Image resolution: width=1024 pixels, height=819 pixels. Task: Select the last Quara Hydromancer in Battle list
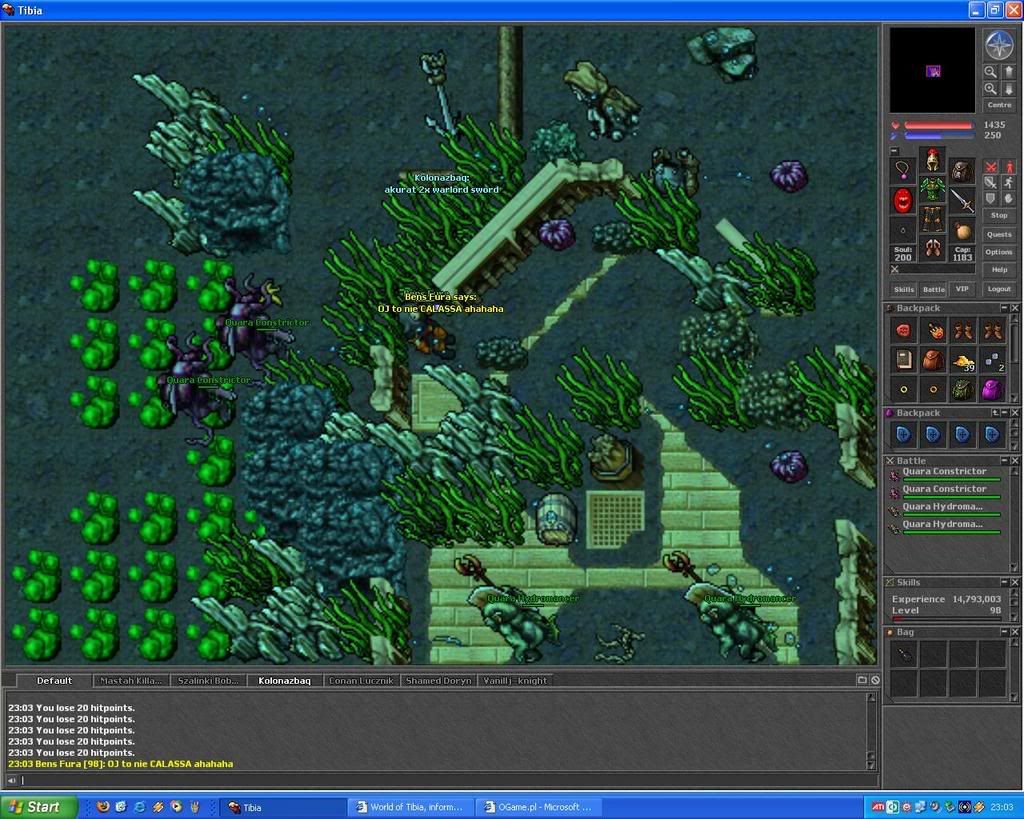944,526
